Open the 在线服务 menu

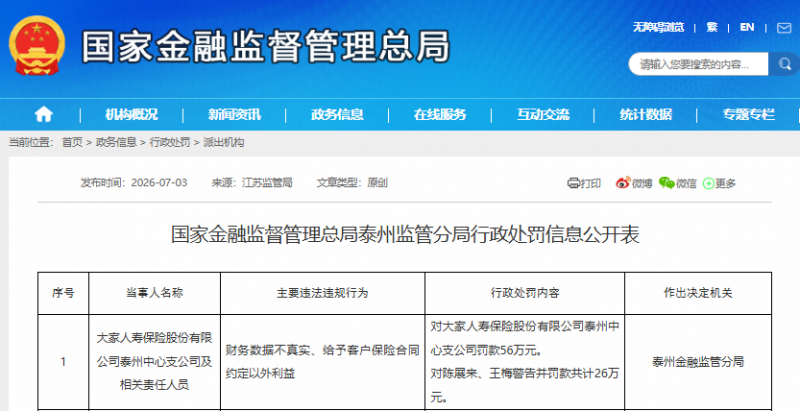[440, 114]
